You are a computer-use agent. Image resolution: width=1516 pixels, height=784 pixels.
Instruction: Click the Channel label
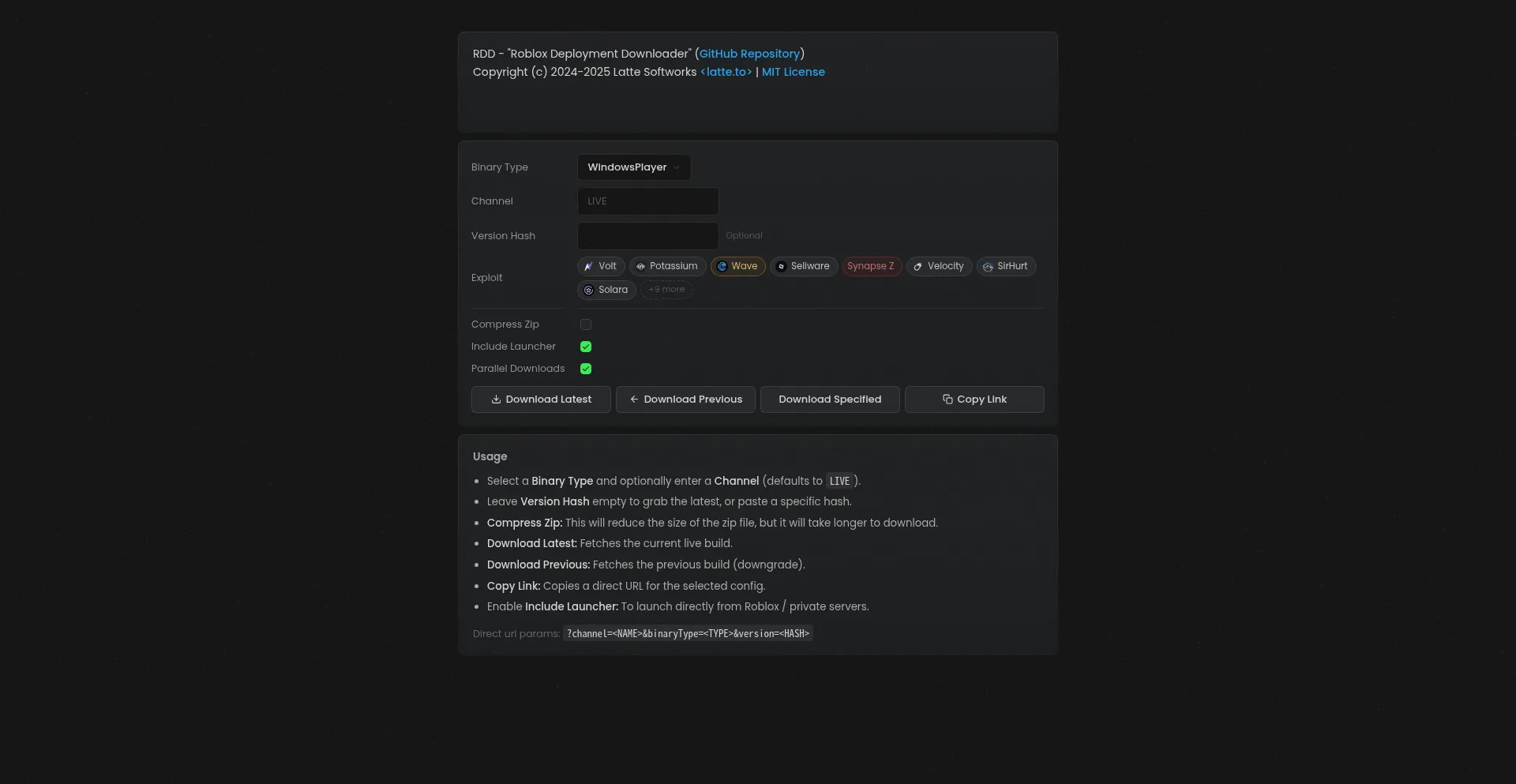coord(492,201)
